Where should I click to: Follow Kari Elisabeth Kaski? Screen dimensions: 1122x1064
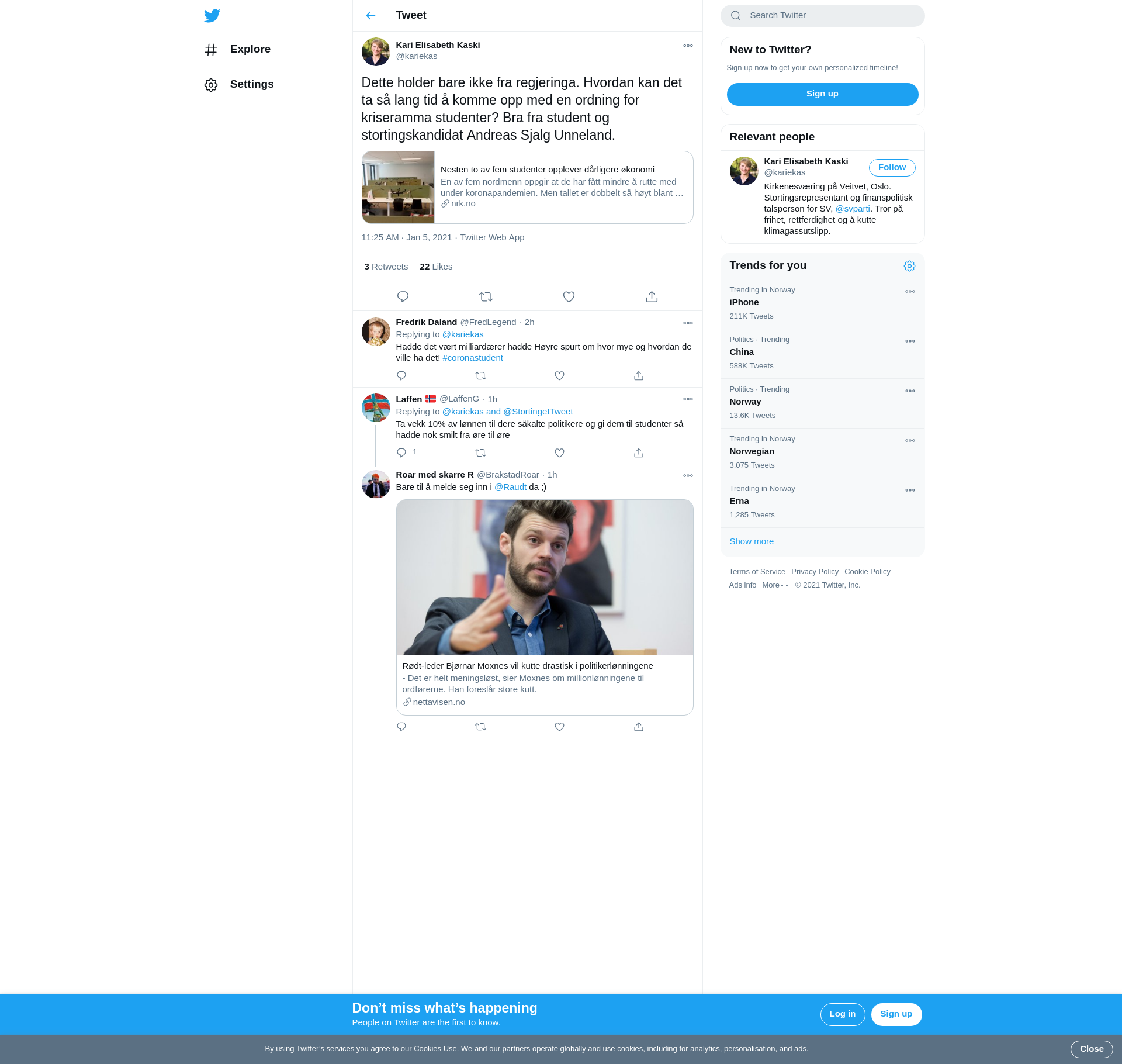[x=892, y=168]
